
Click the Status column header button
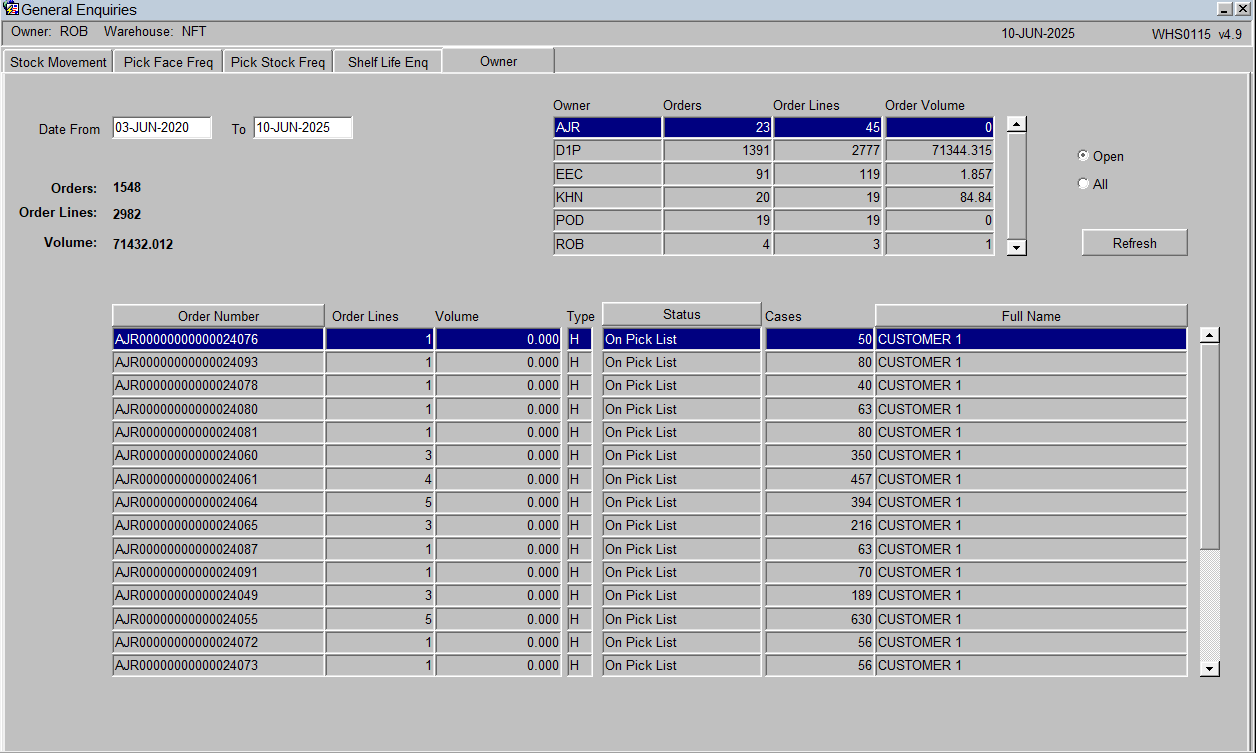[682, 315]
